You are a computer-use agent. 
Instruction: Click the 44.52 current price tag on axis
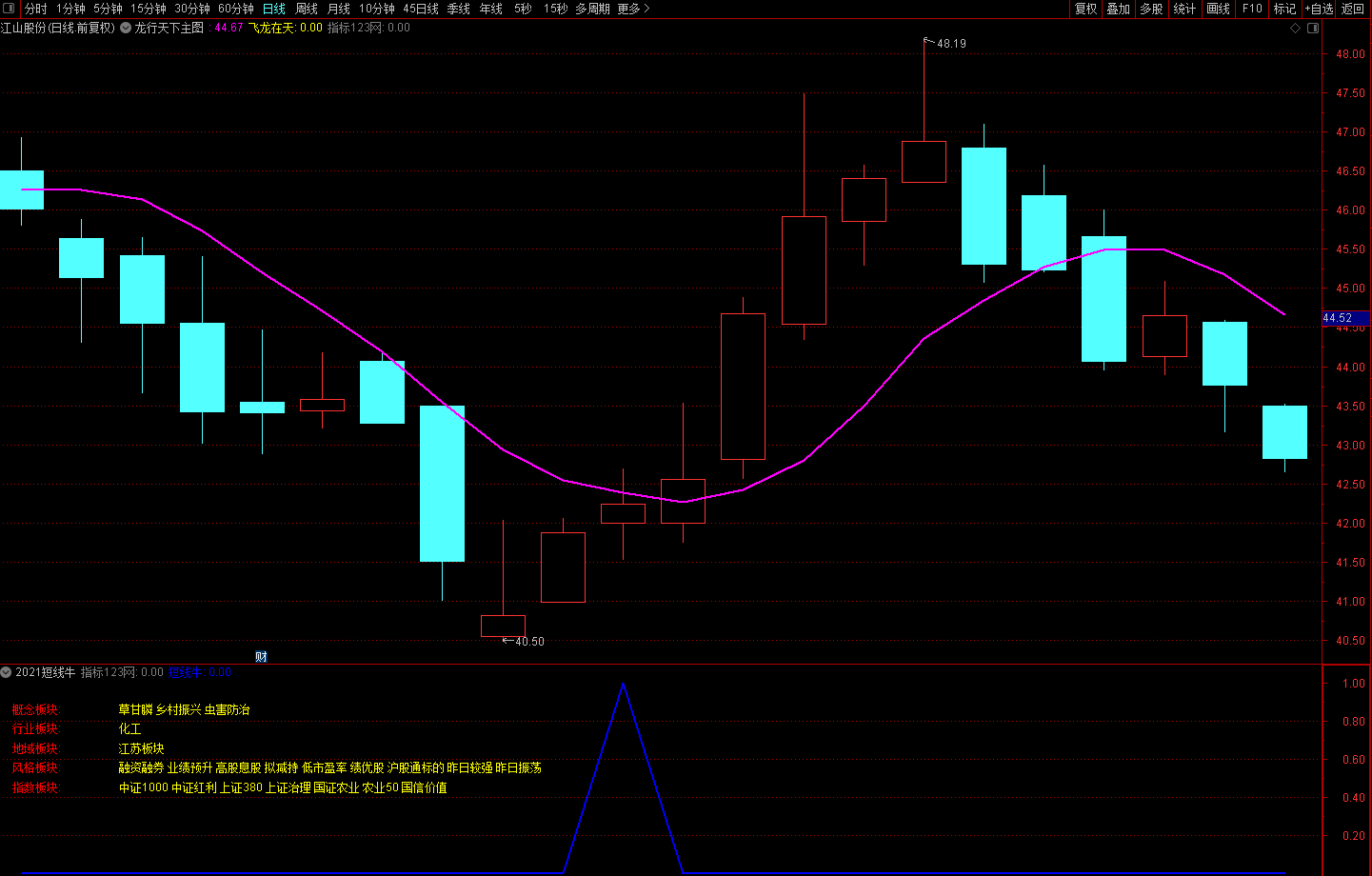click(1346, 318)
